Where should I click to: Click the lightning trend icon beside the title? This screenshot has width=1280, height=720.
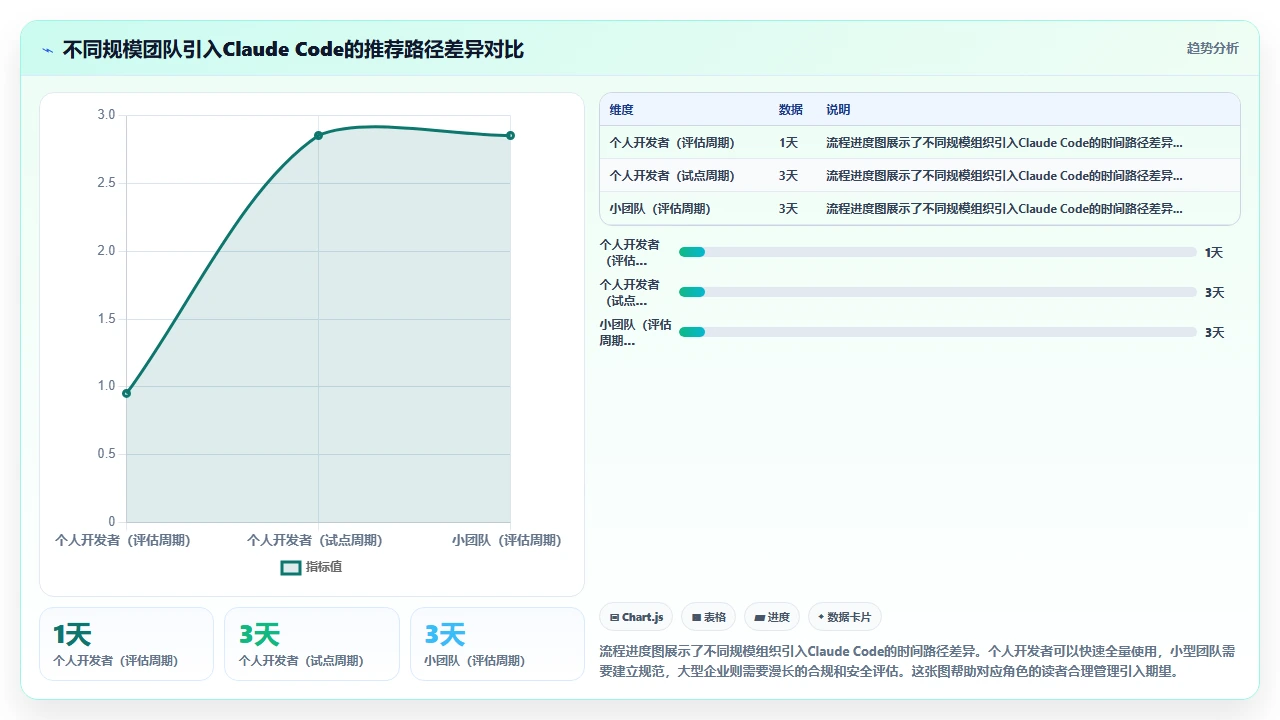pyautogui.click(x=48, y=50)
